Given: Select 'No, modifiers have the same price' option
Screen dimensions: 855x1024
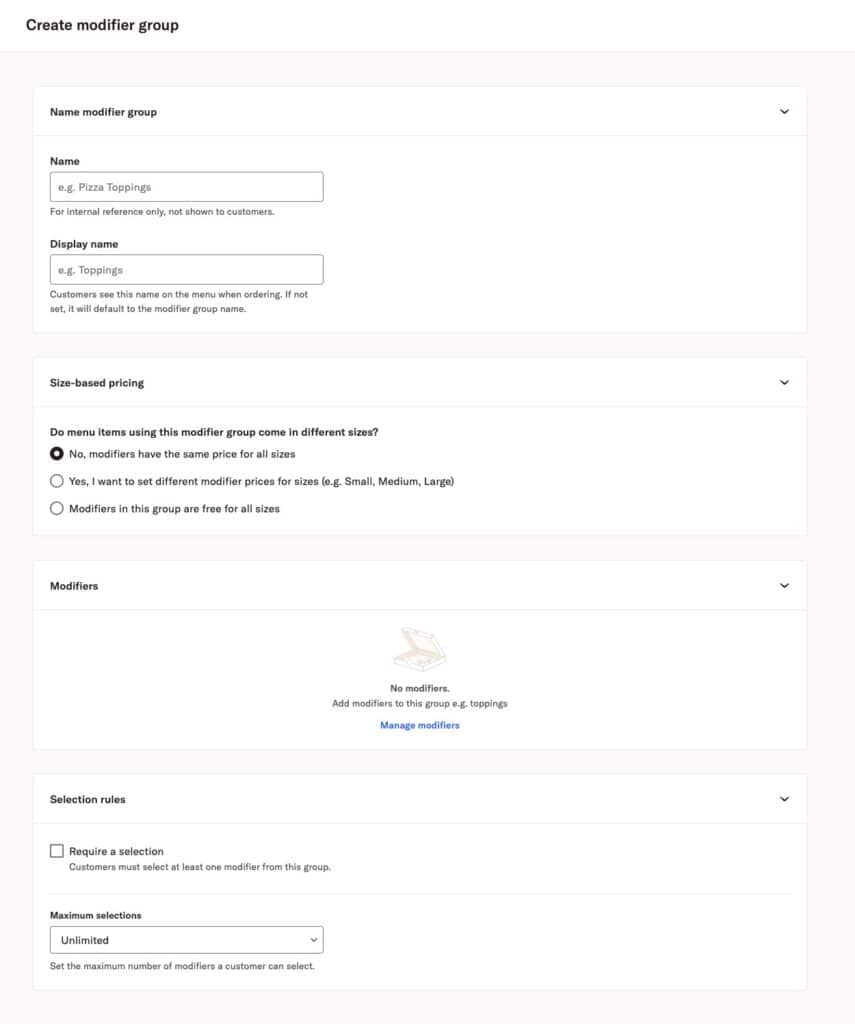Looking at the screenshot, I should (57, 453).
